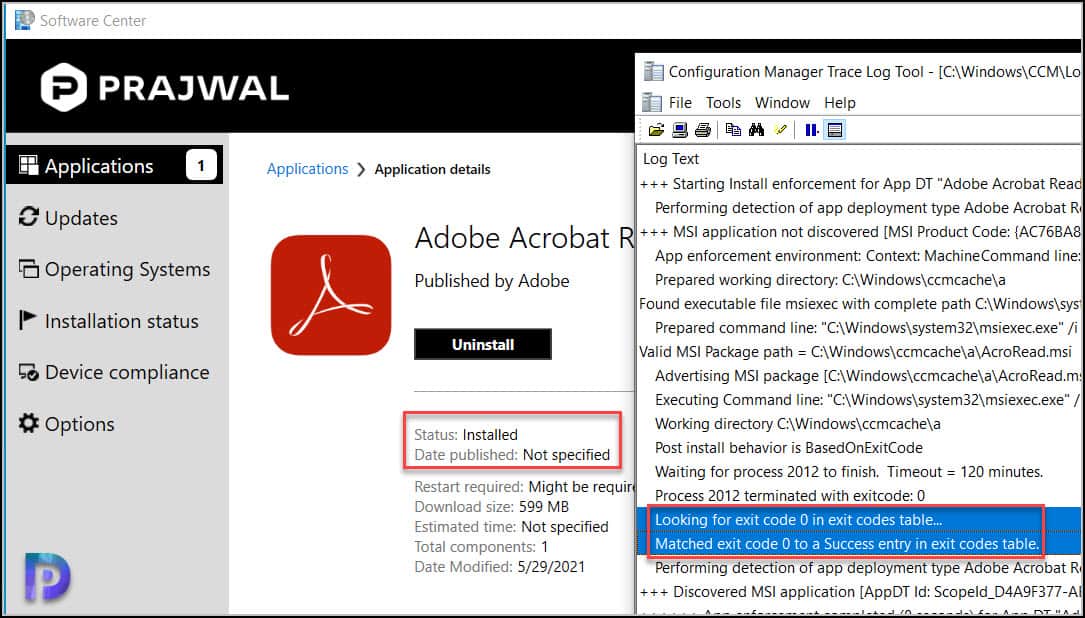Open Operating Systems in the sidebar
This screenshot has height=618, width=1085.
click(114, 269)
